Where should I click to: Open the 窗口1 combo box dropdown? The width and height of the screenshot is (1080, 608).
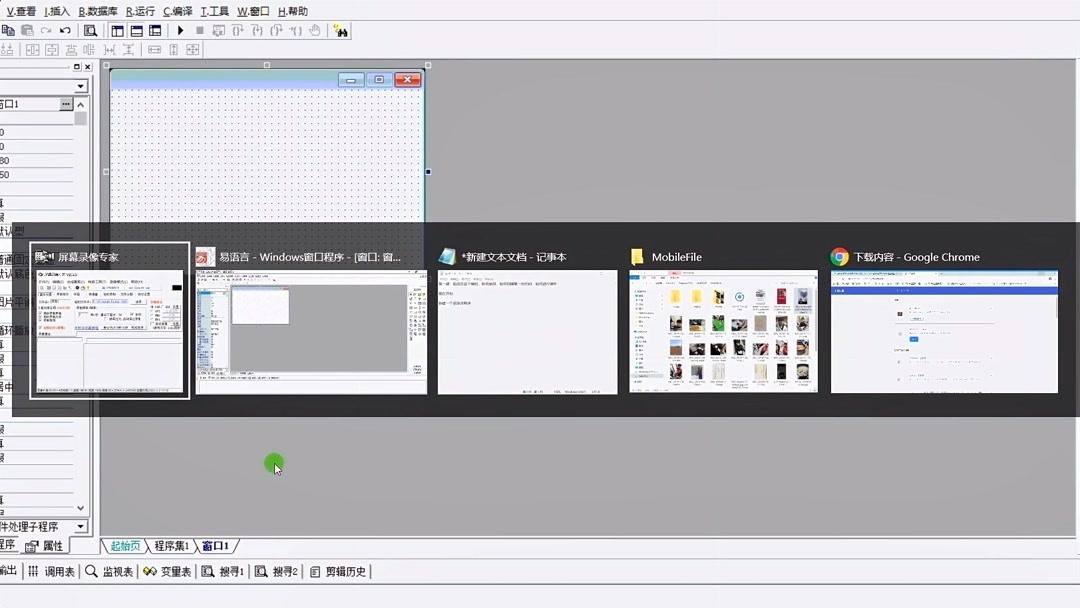coord(78,87)
